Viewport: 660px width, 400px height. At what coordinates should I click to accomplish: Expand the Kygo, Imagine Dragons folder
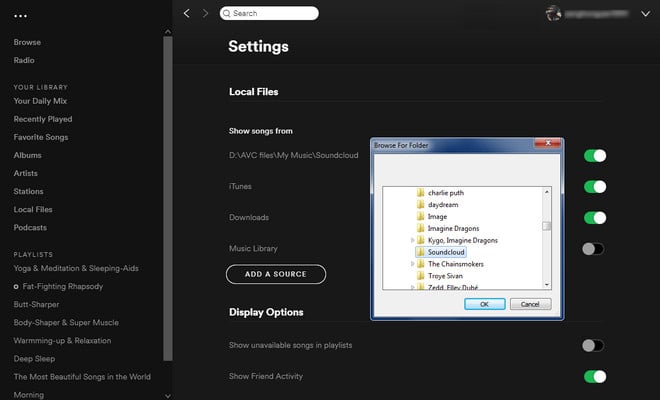412,240
